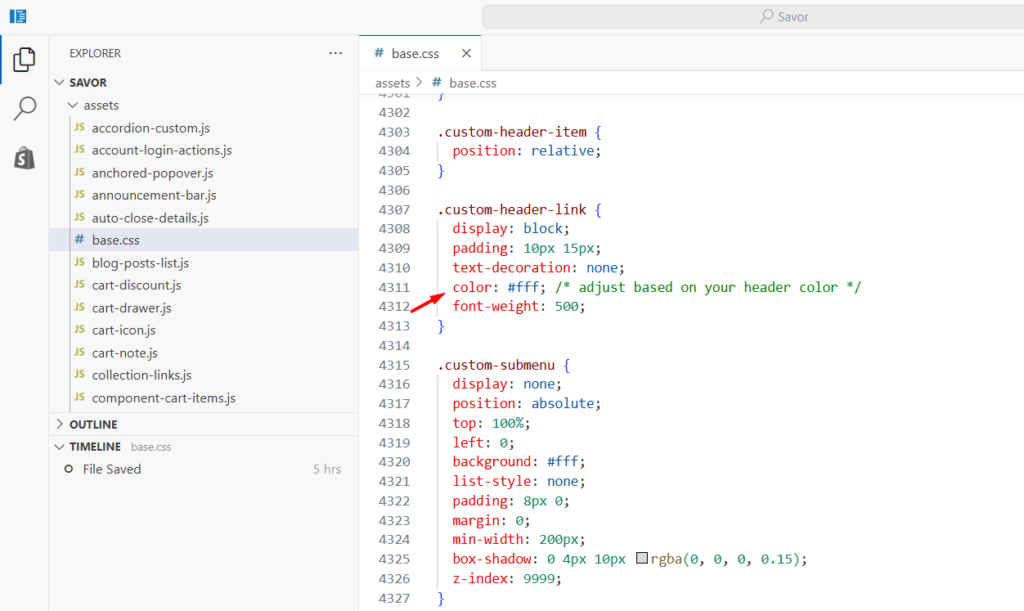Open accordion-custom.js file
The image size is (1024, 611).
(150, 128)
